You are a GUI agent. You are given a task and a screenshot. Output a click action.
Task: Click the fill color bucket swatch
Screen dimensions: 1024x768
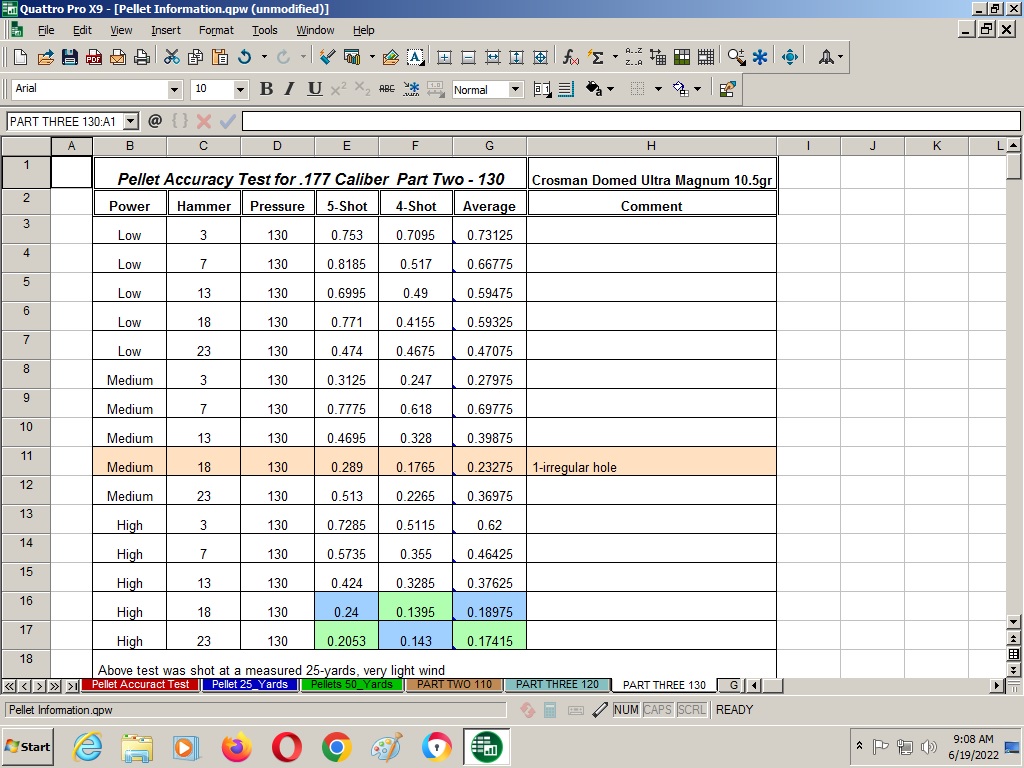point(680,89)
